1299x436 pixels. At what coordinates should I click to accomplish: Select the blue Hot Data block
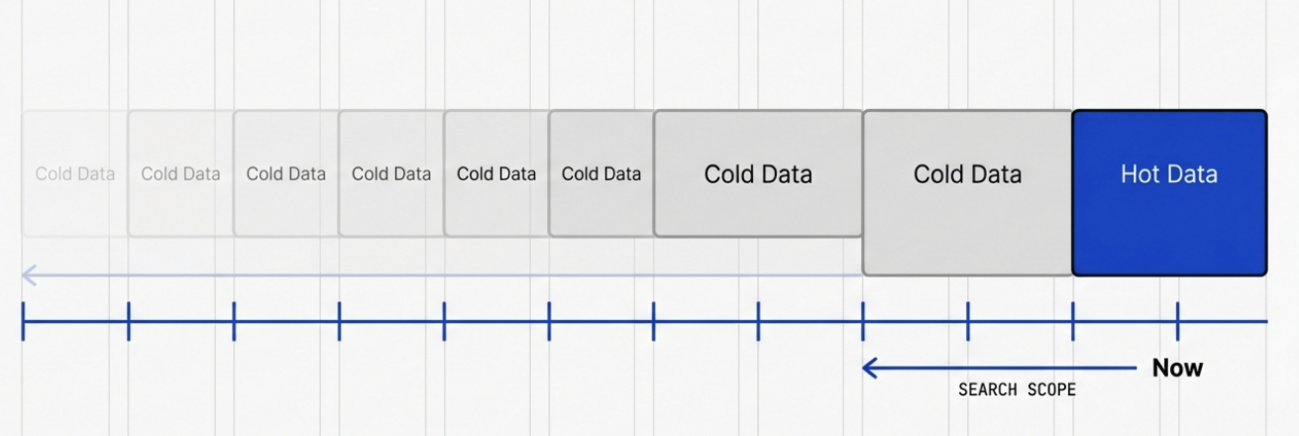tap(1169, 192)
